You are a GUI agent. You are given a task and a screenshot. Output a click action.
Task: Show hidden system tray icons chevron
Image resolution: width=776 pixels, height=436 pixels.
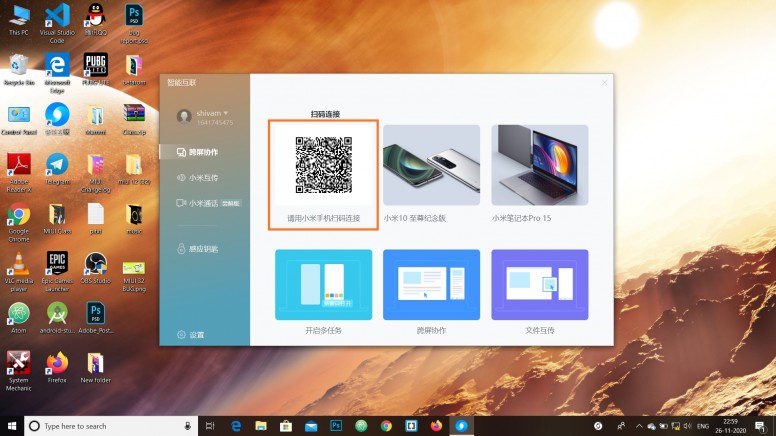639,426
